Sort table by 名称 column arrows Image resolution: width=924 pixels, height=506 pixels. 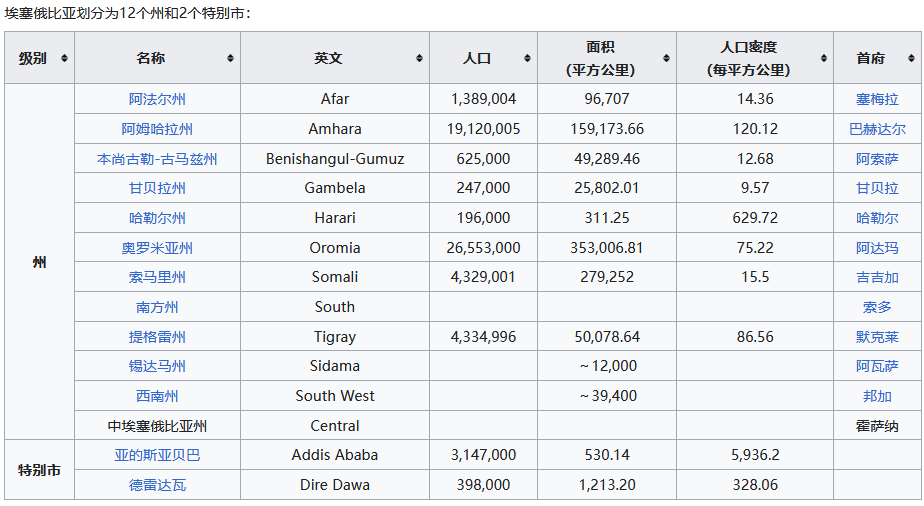pos(230,58)
